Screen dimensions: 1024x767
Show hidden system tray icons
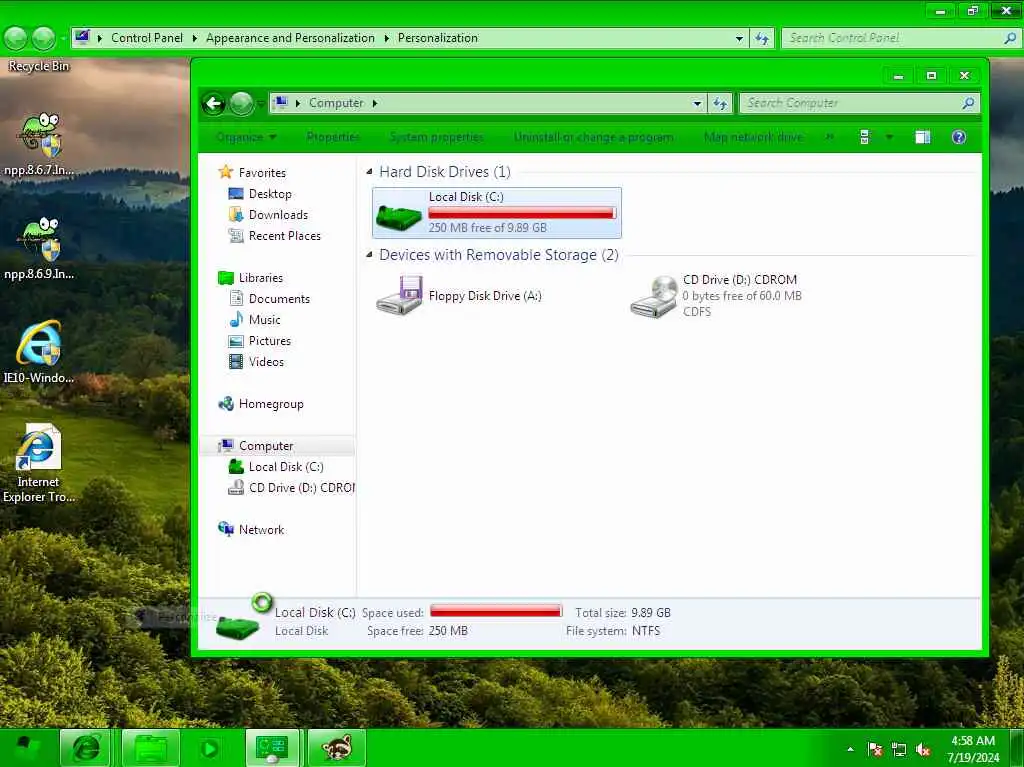850,749
